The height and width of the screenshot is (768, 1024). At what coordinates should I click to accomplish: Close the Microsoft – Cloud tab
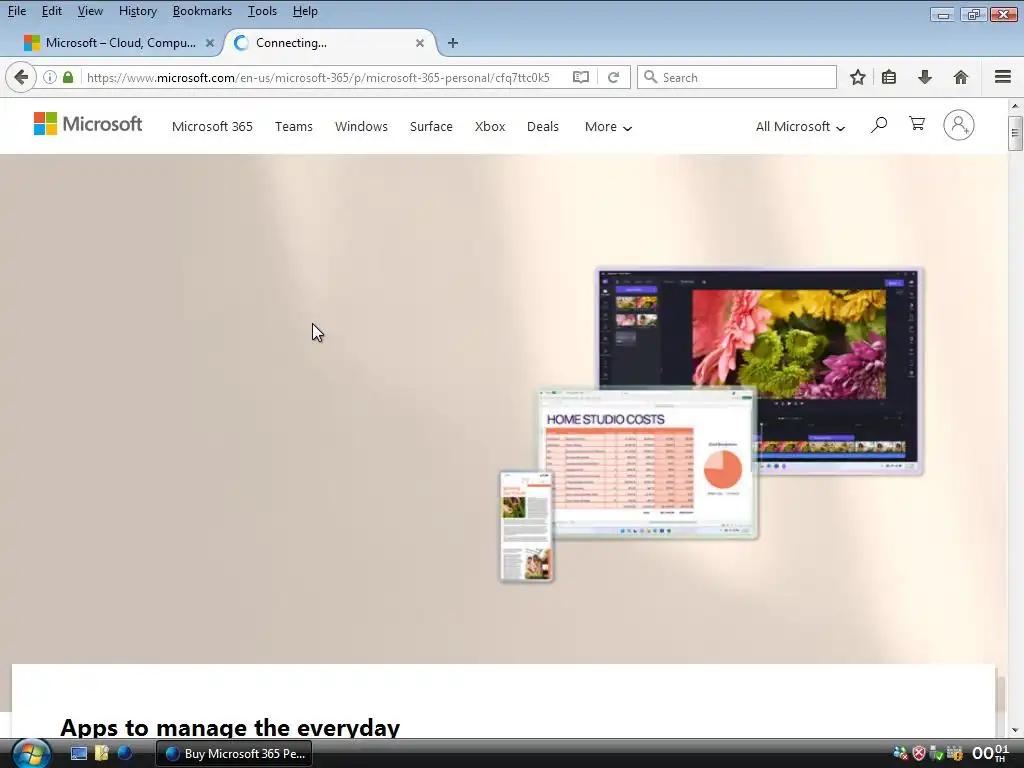click(210, 43)
